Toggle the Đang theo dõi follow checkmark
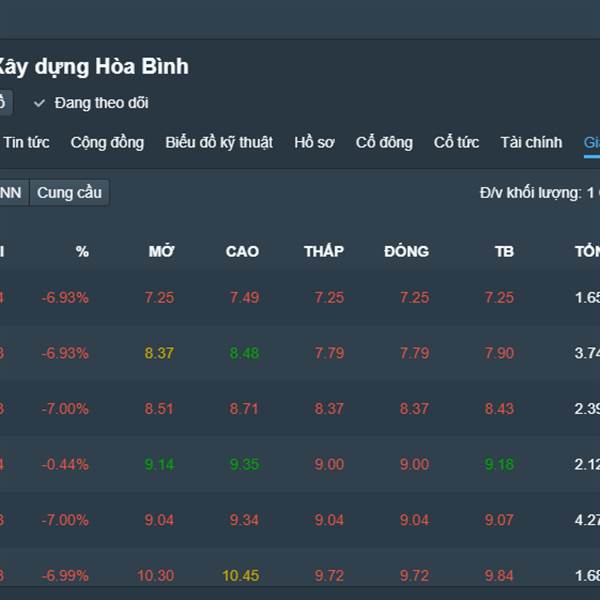This screenshot has width=600, height=600. 40,103
